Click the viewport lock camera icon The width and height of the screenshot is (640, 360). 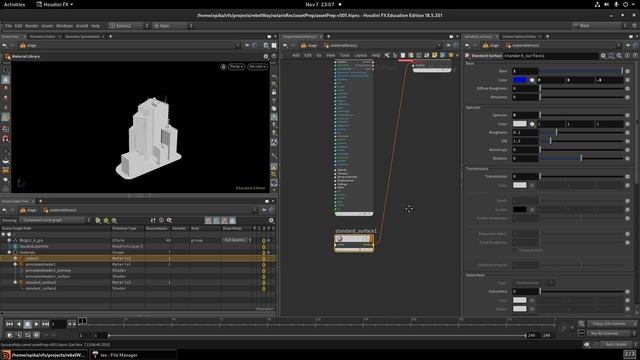(223, 67)
